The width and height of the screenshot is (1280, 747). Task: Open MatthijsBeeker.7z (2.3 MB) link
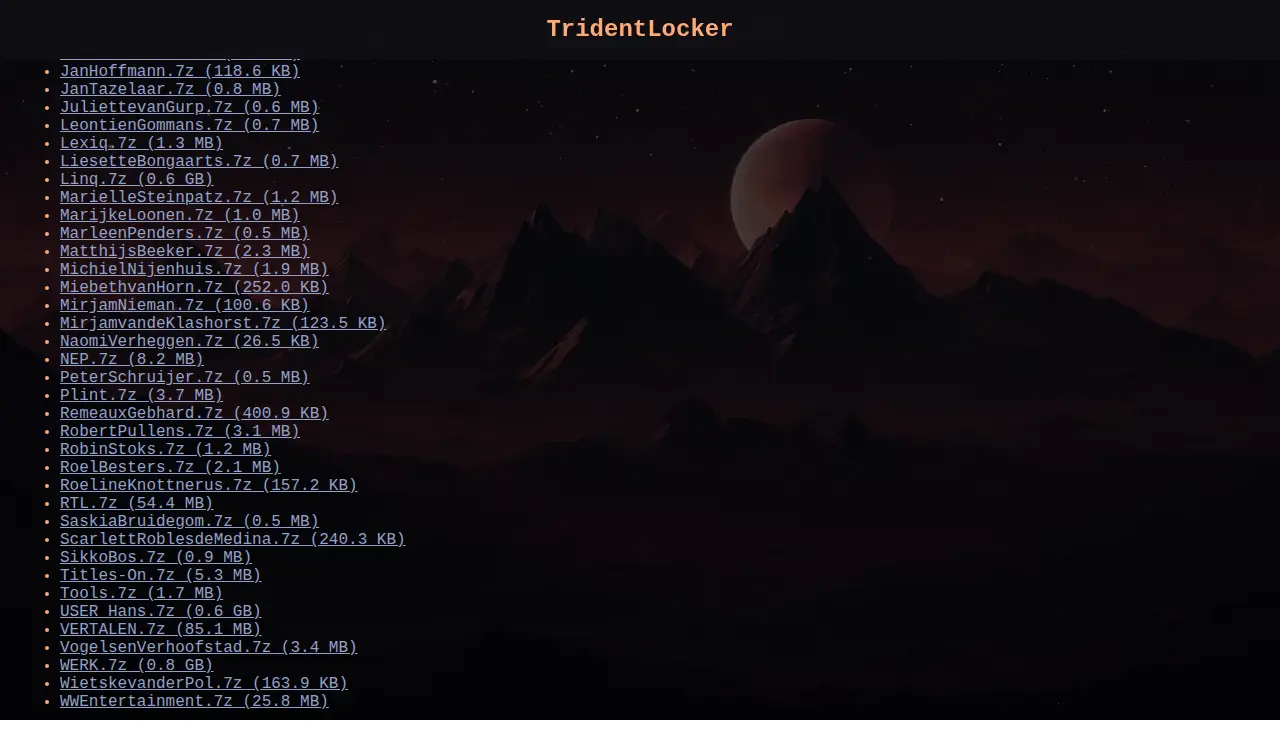pos(184,252)
